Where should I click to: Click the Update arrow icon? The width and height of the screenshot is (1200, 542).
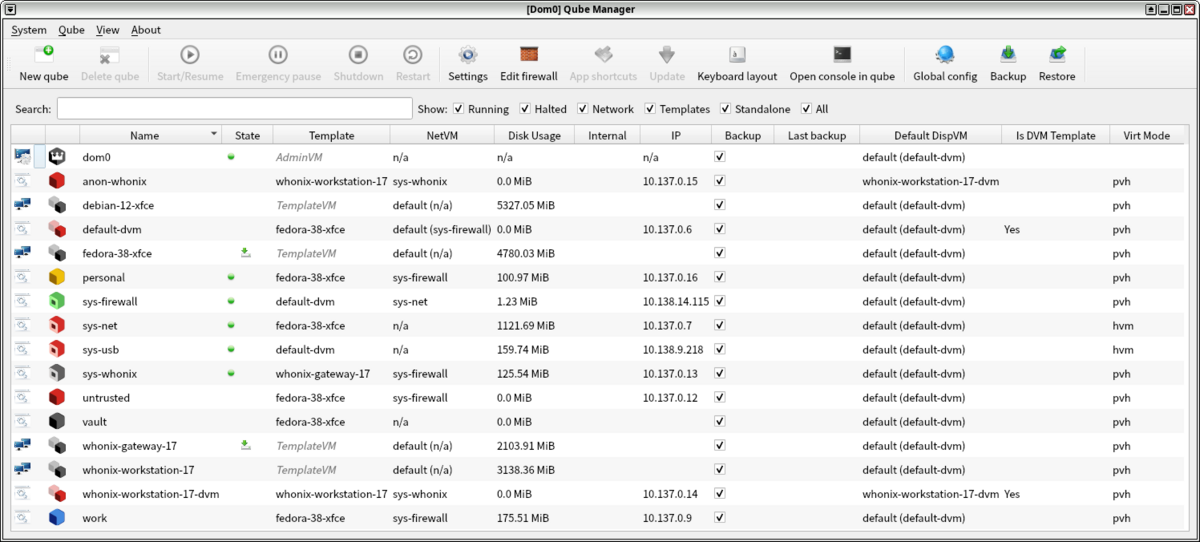667,55
